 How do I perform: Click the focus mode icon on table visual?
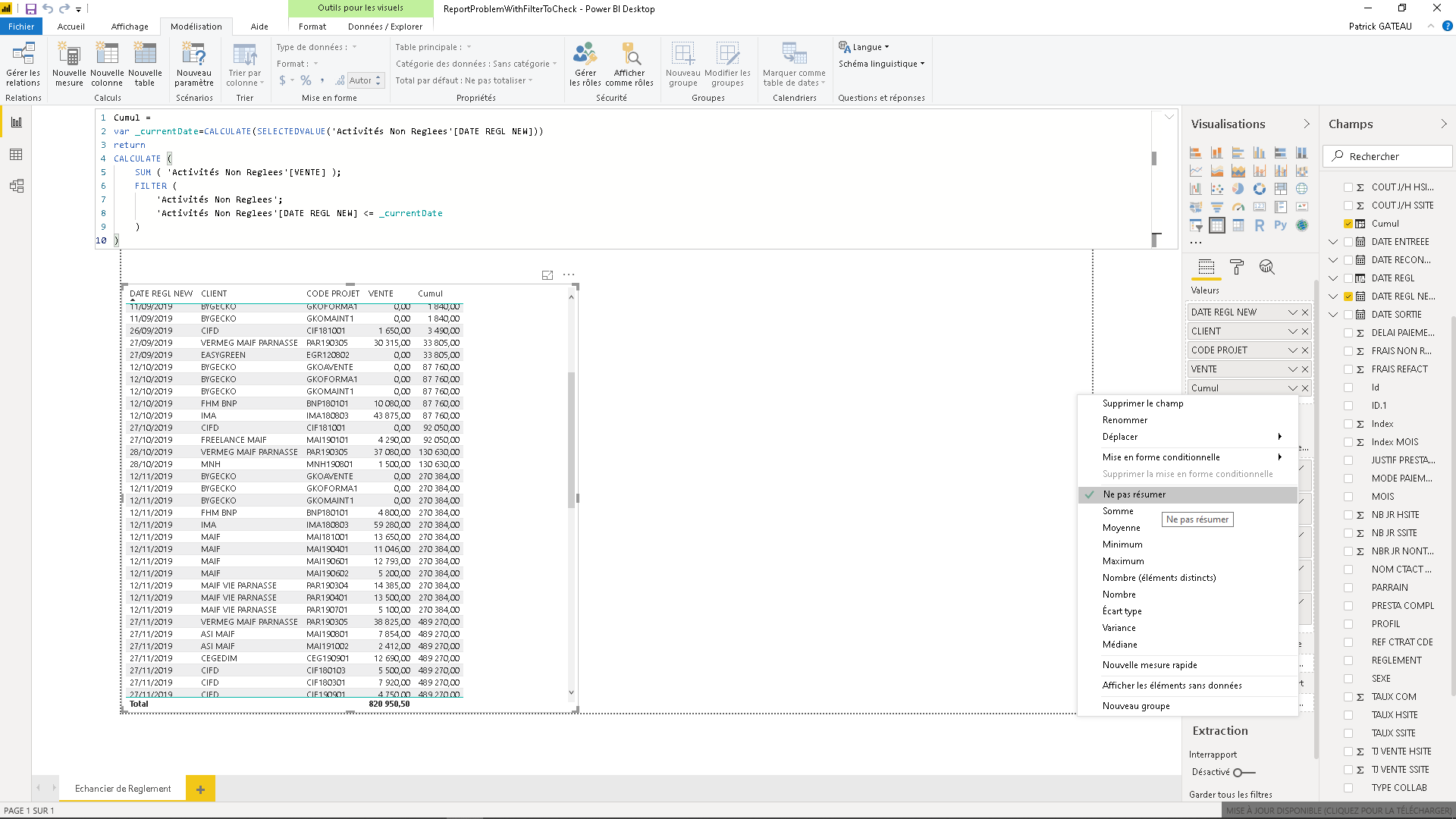(x=548, y=275)
